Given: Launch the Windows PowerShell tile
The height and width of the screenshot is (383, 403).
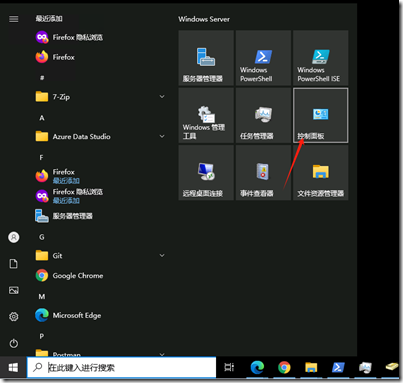Looking at the screenshot, I should tap(263, 58).
